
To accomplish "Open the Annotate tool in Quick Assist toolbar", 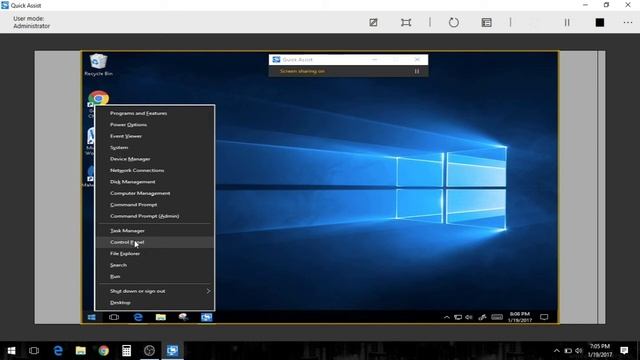I will coord(373,22).
